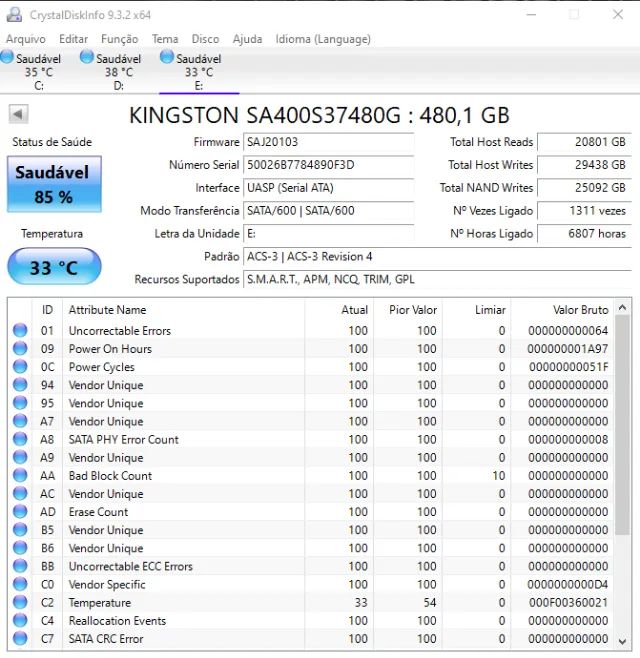640x658 pixels.
Task: Click status circle for Erase Count row
Action: (20, 512)
